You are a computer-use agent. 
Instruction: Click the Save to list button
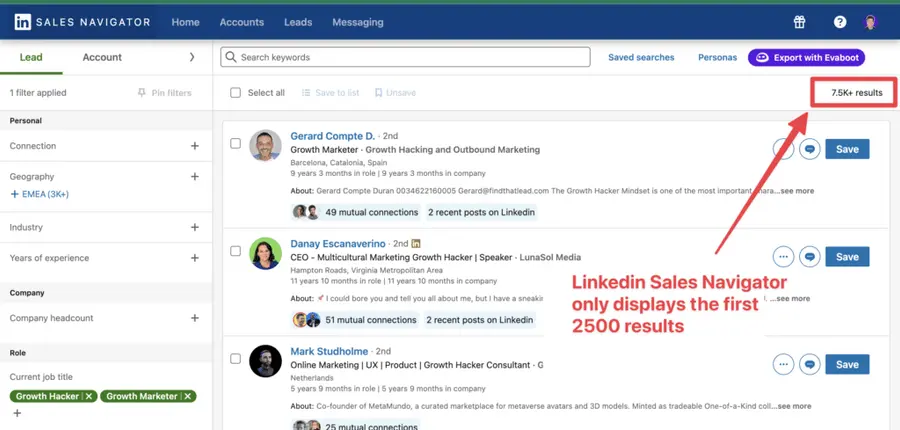(x=331, y=92)
